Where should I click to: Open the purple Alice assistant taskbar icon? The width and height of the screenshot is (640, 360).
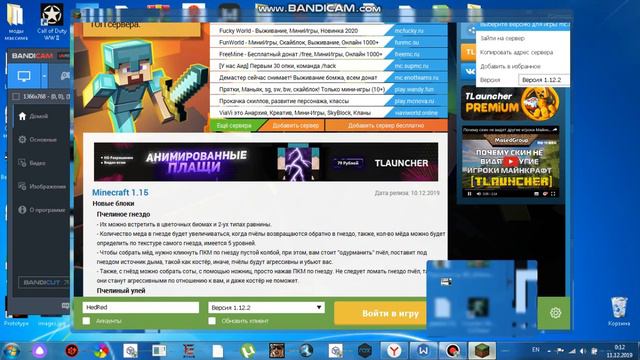tap(40, 351)
